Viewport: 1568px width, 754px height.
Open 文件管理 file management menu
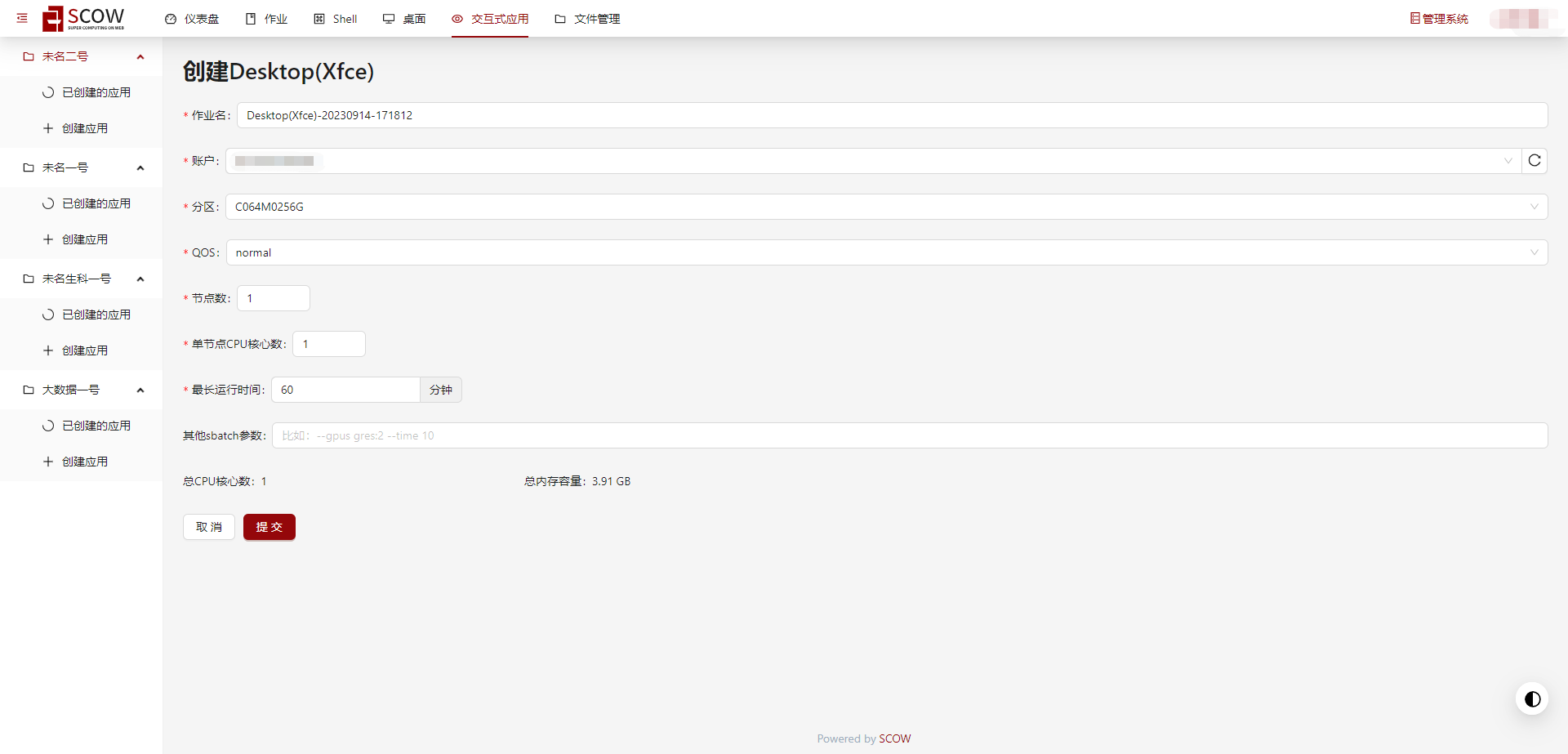click(x=587, y=19)
